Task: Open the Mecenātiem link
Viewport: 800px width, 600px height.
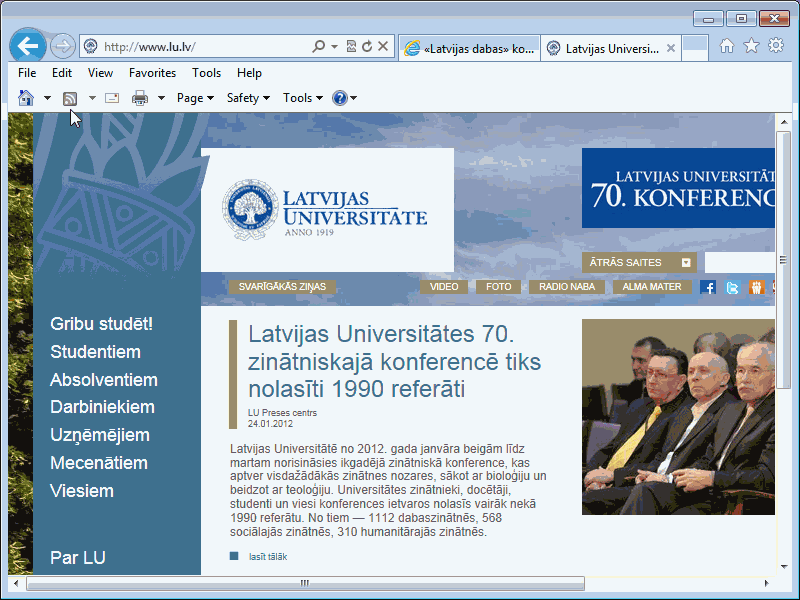Action: [x=99, y=463]
